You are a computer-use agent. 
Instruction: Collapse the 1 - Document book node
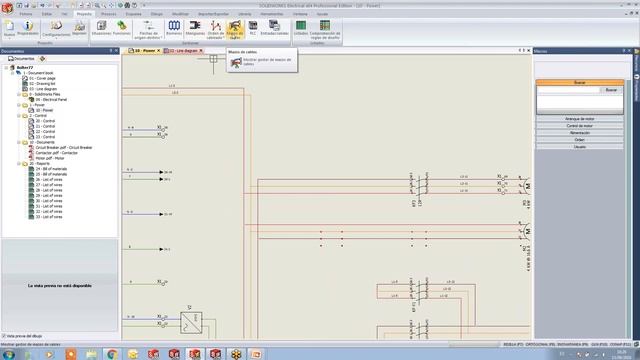tap(13, 73)
